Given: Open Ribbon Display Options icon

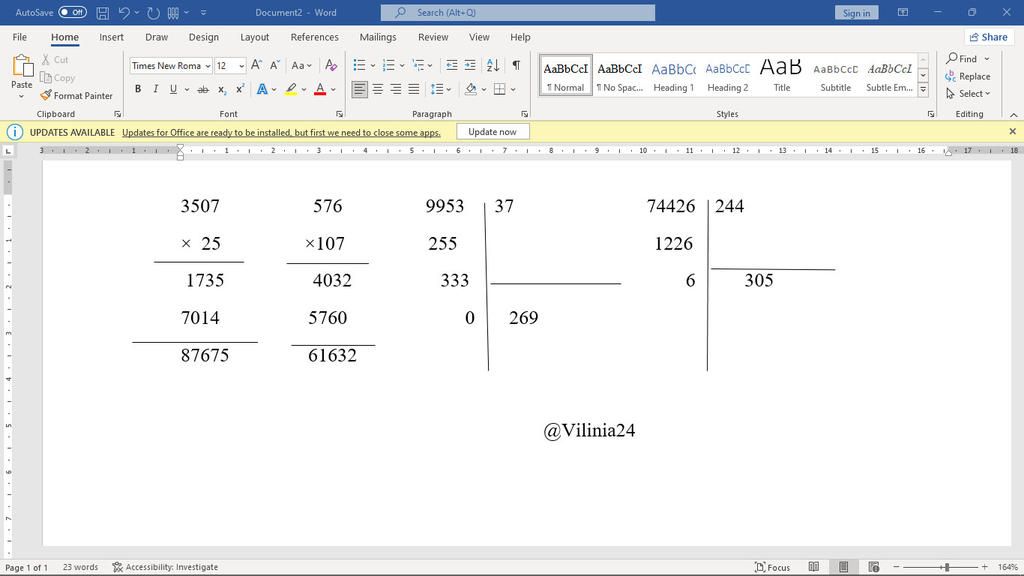Looking at the screenshot, I should pos(903,12).
